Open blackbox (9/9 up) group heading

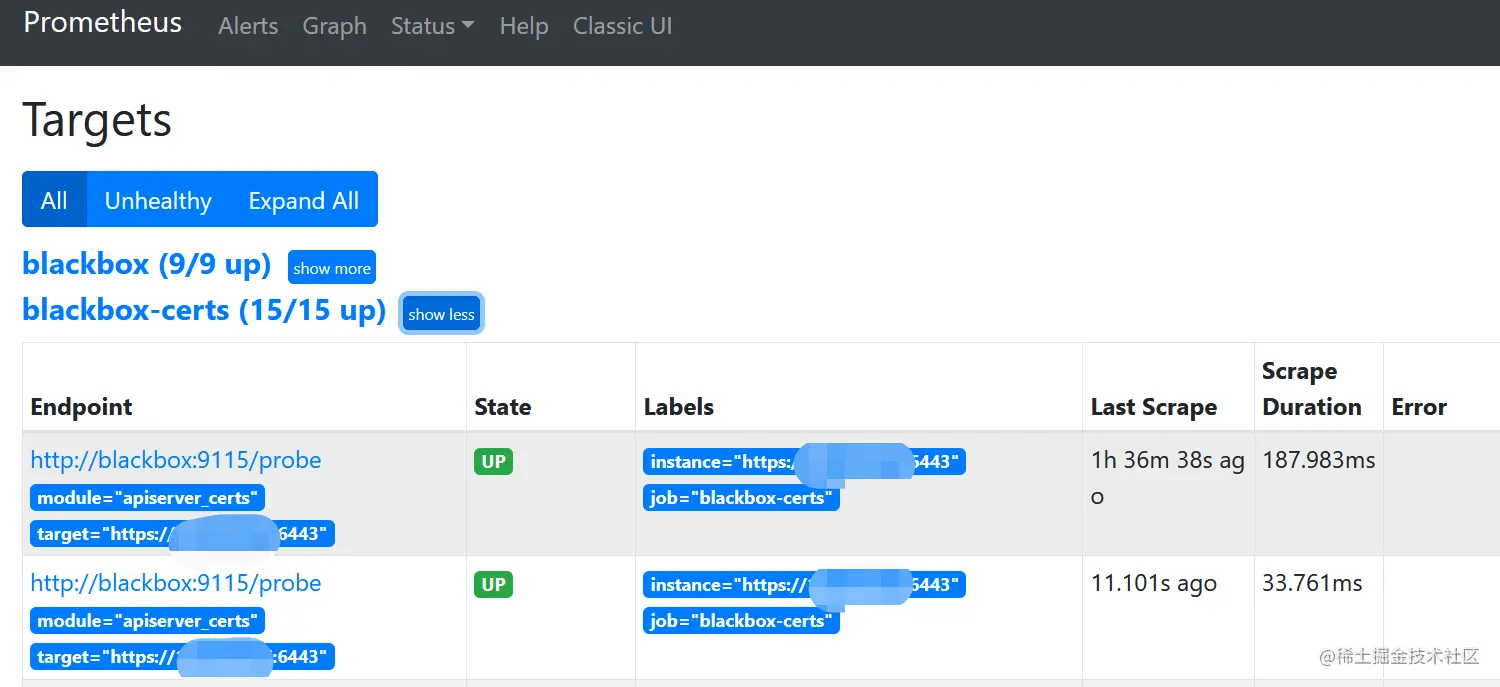pyautogui.click(x=147, y=264)
